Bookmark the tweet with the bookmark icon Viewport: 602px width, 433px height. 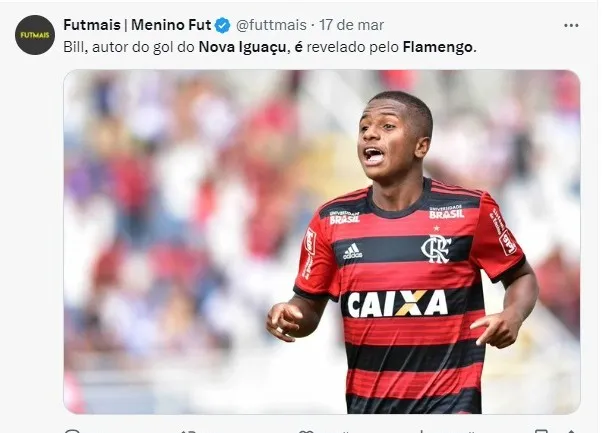tap(541, 431)
